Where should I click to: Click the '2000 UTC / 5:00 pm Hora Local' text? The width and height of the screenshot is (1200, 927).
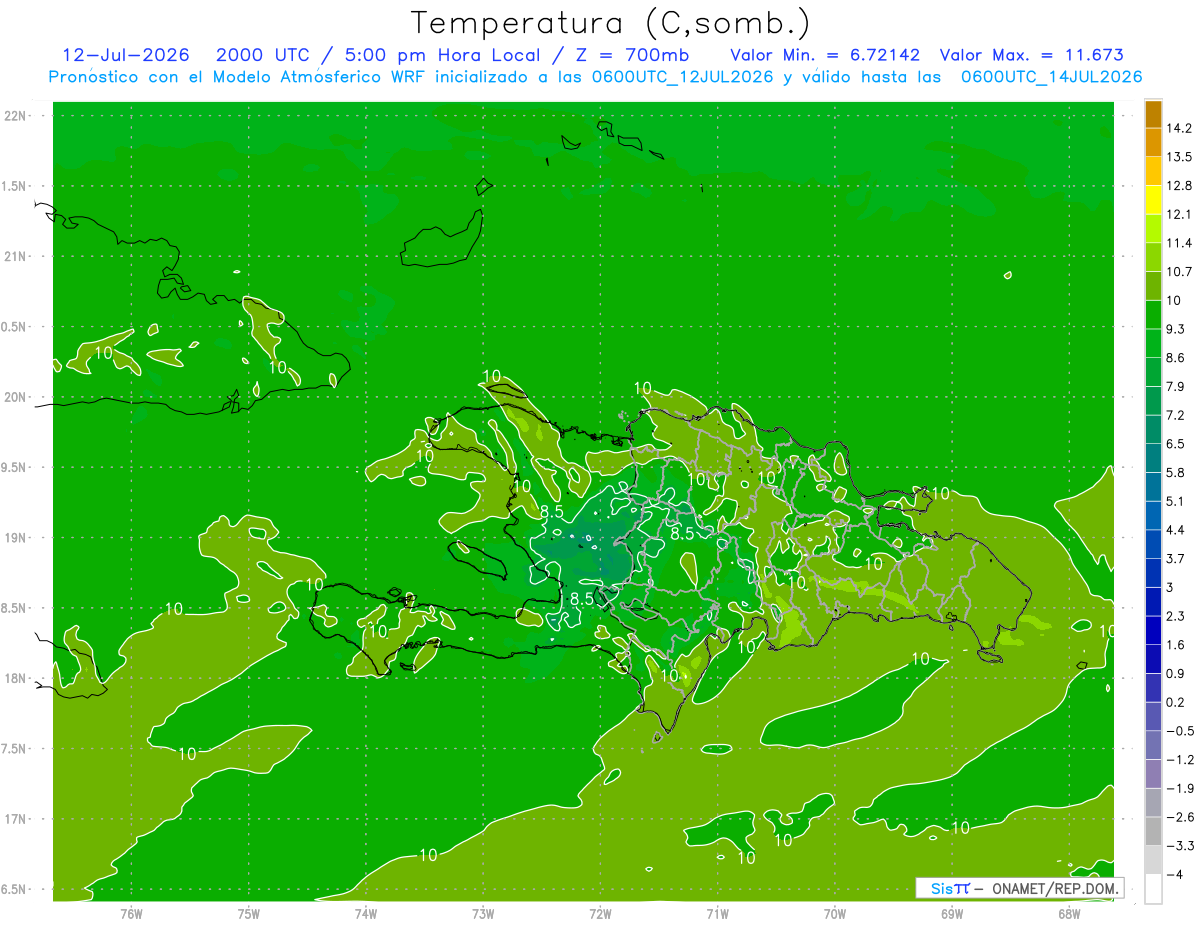378,55
